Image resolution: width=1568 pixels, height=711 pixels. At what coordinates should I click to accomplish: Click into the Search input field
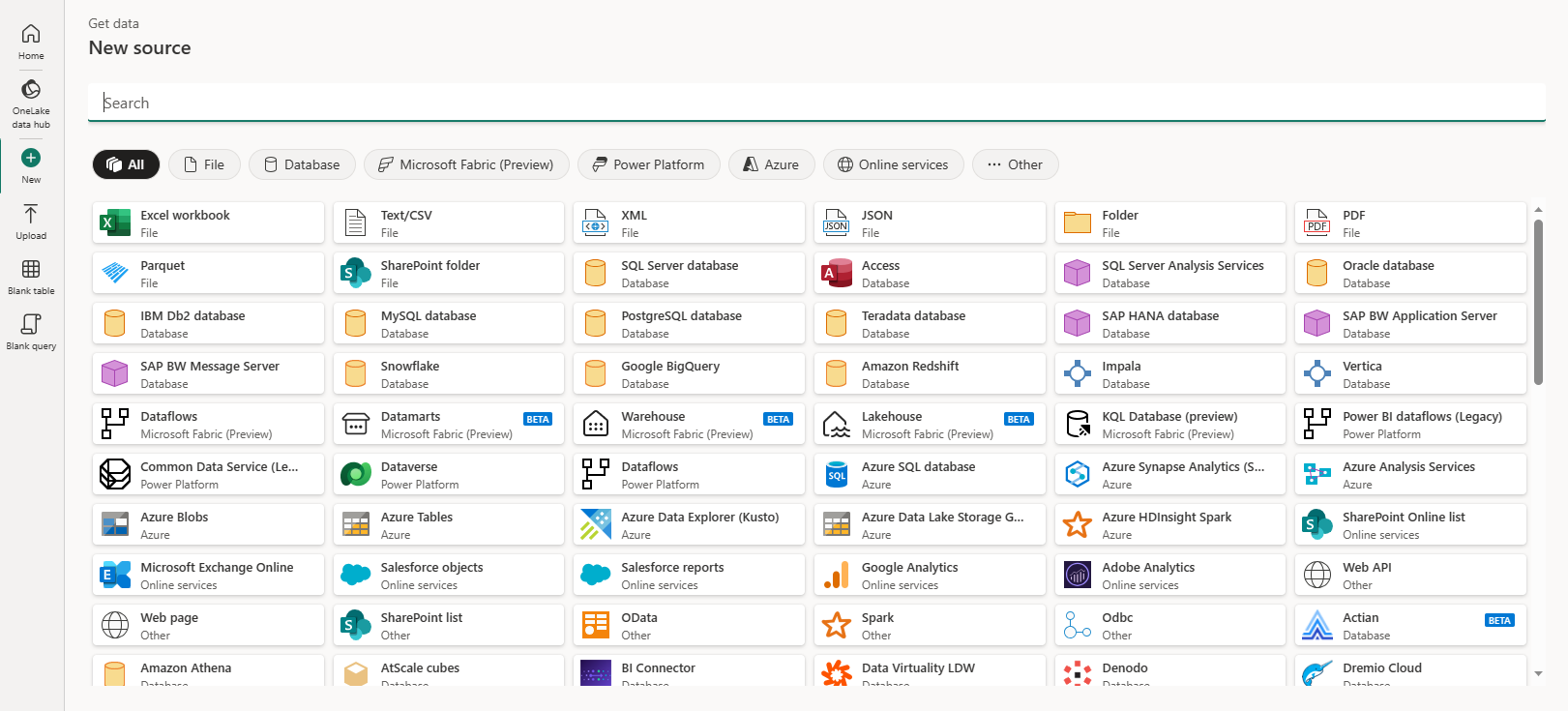tap(815, 103)
